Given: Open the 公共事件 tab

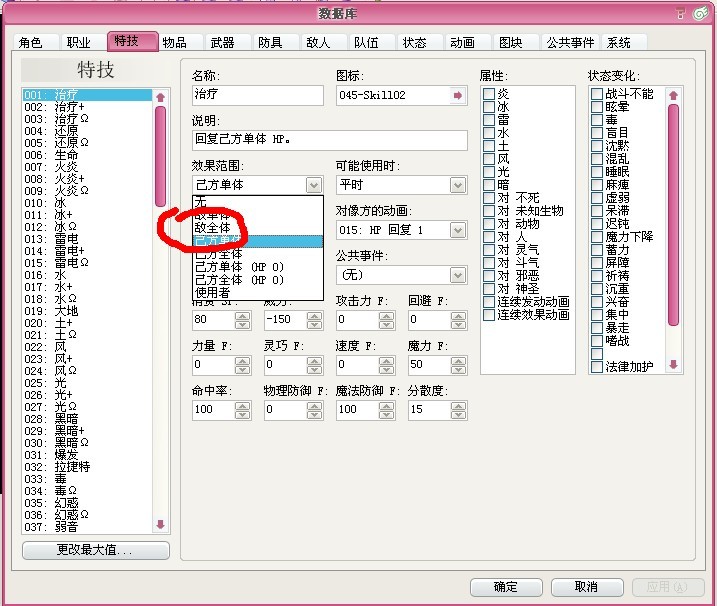Looking at the screenshot, I should [570, 43].
